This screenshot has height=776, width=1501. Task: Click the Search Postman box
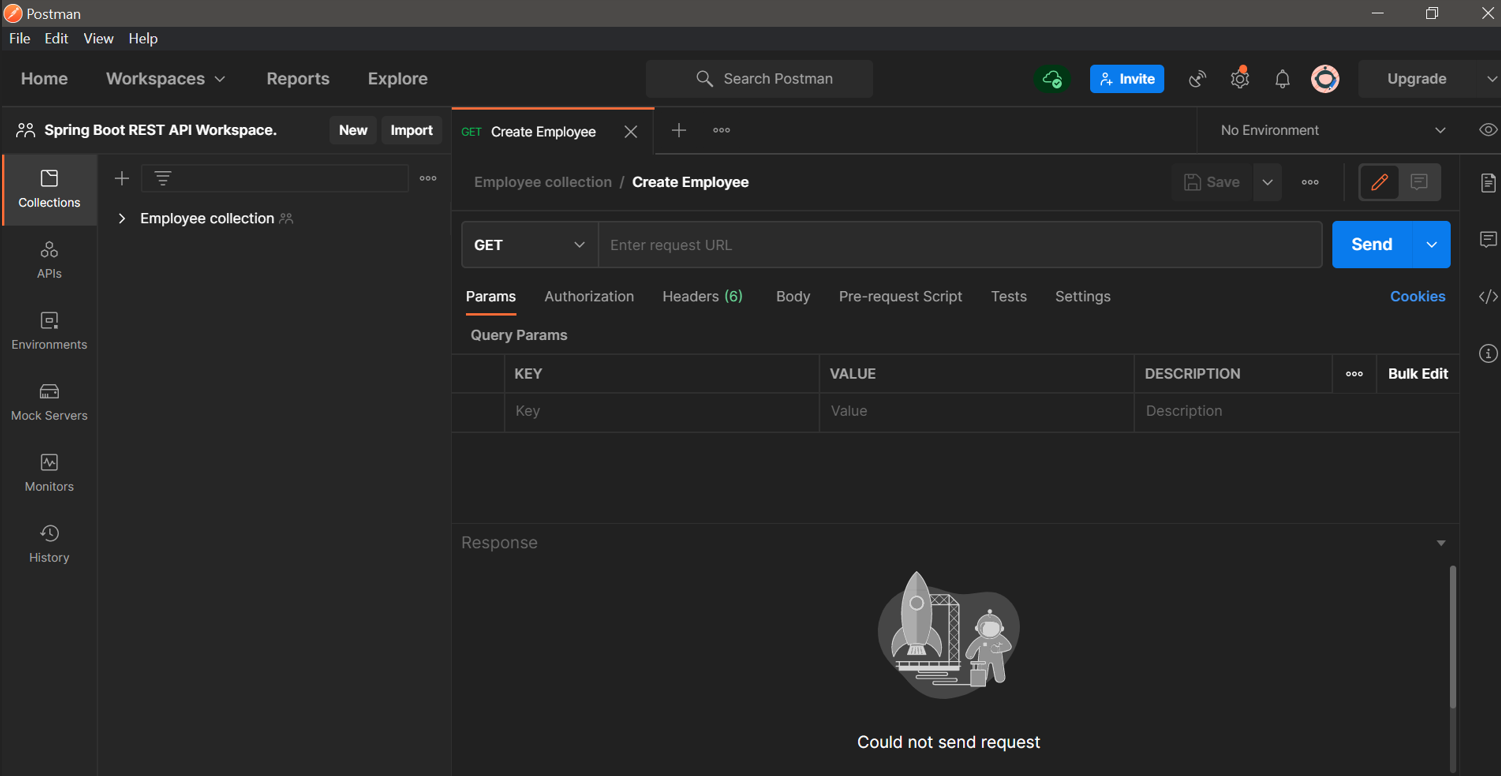click(759, 79)
